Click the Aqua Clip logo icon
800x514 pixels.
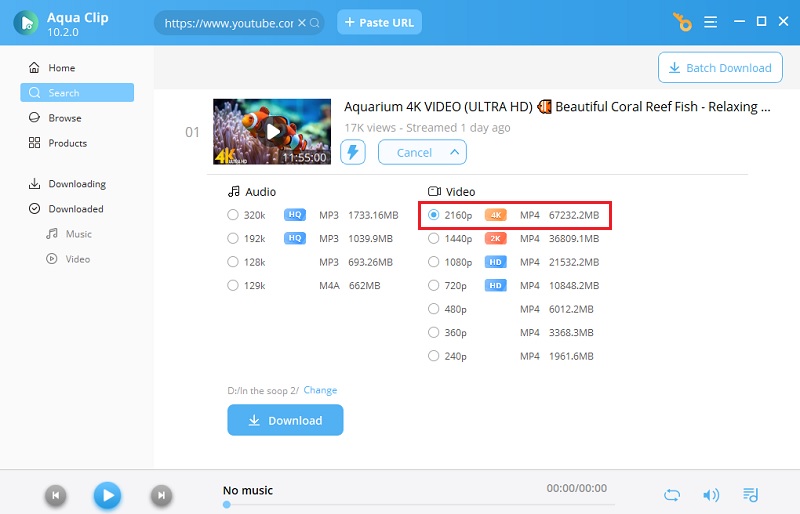pos(26,23)
